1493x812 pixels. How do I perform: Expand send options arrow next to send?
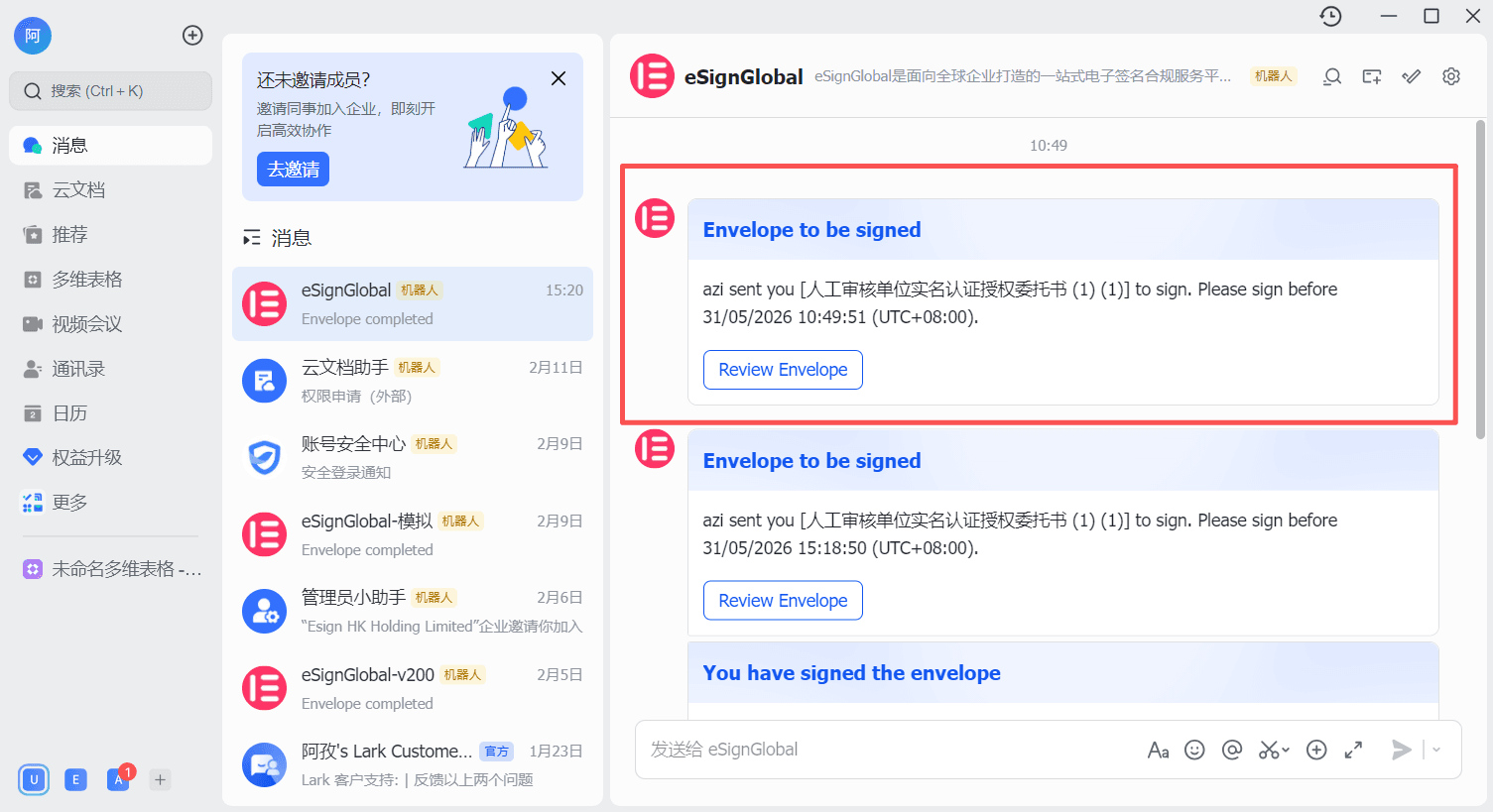pos(1436,751)
